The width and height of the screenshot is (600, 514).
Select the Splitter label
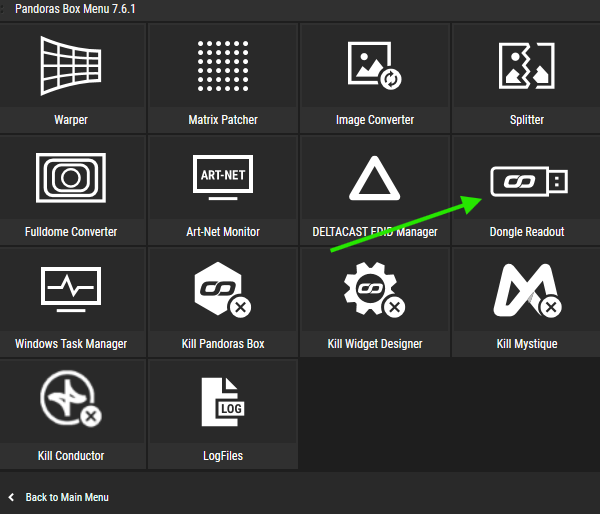click(x=527, y=120)
